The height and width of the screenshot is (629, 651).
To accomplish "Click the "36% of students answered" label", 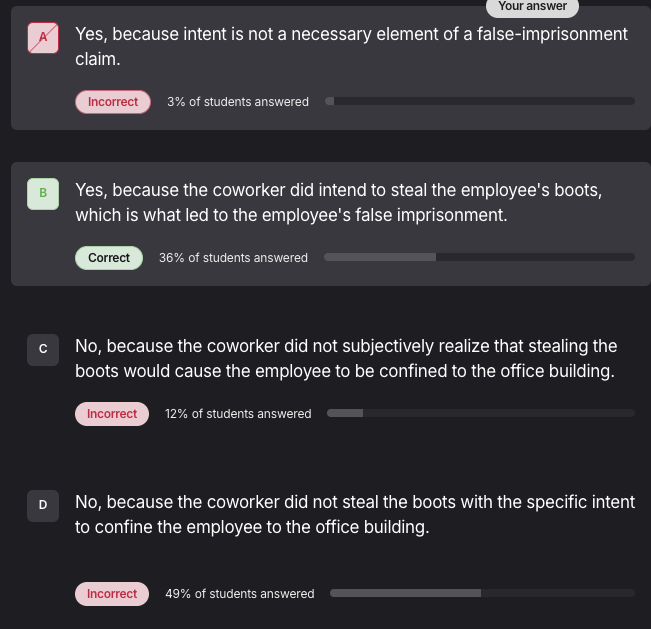I will (233, 258).
